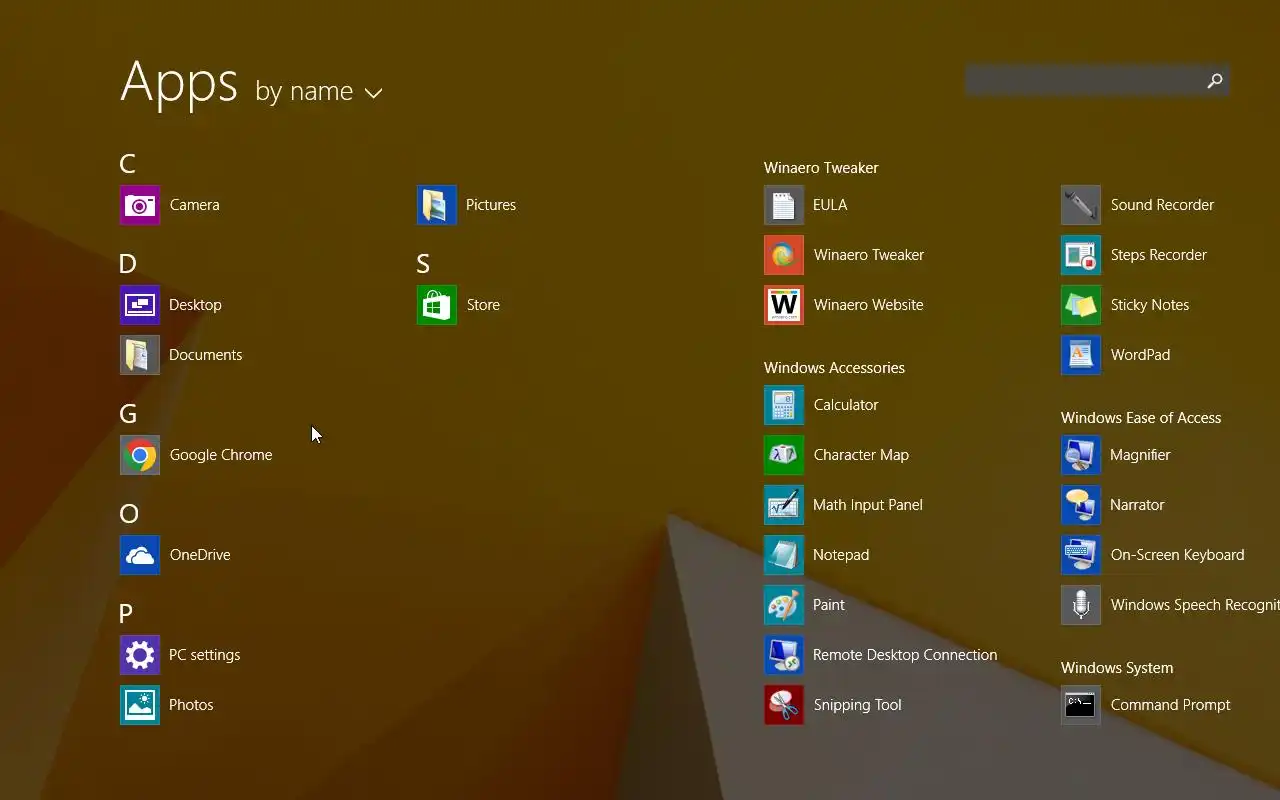The image size is (1280, 800).
Task: Click the 'On-Screen Keyboard' label
Action: click(x=1177, y=555)
